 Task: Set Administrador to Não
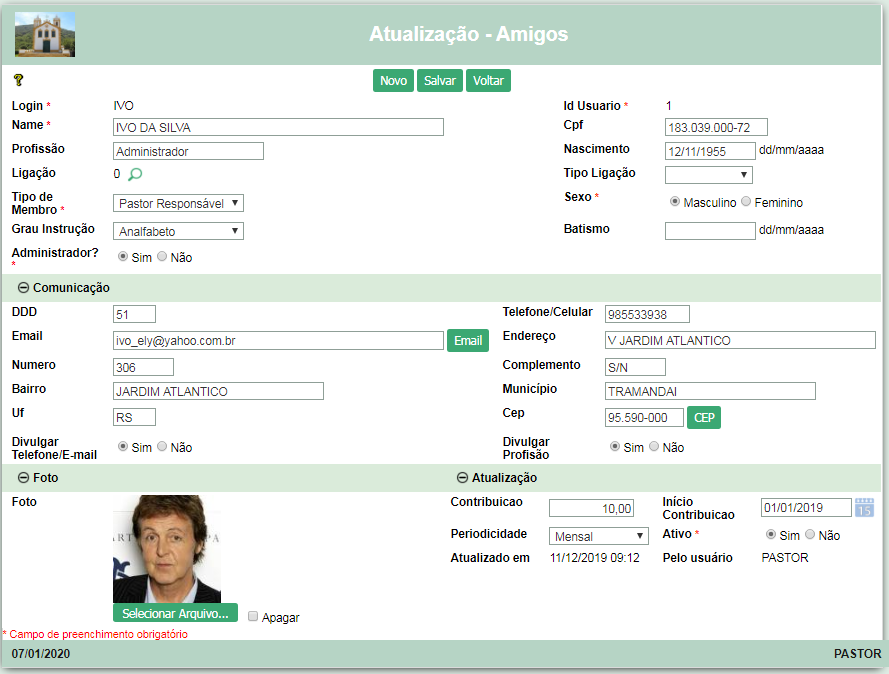(x=162, y=256)
